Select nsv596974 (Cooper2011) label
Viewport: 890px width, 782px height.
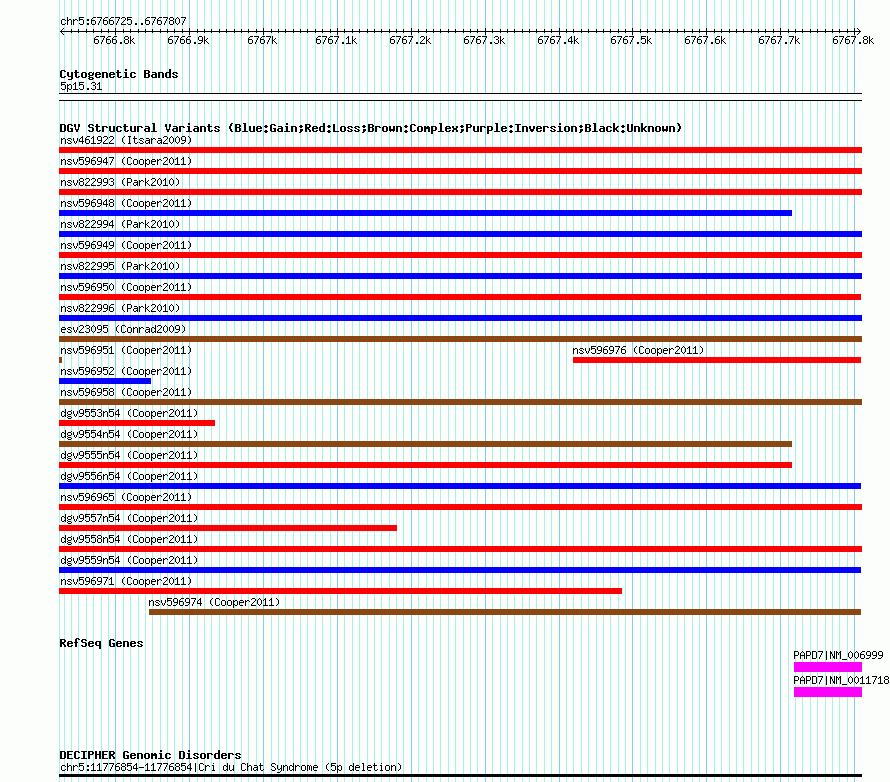(214, 602)
